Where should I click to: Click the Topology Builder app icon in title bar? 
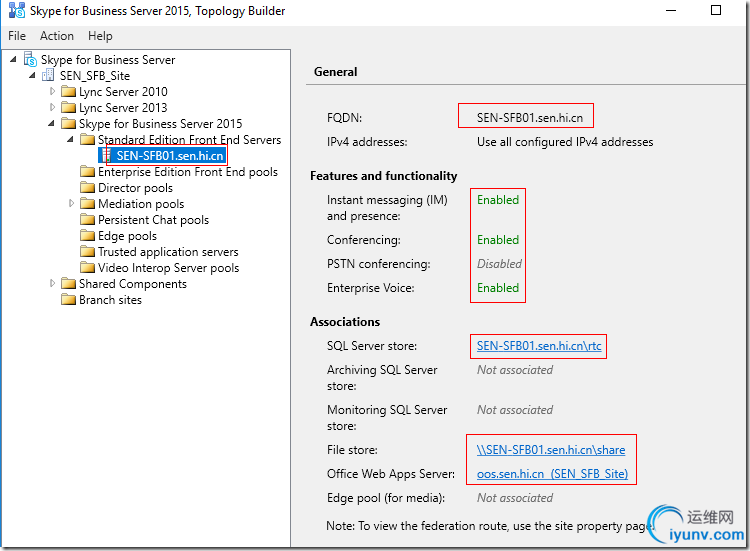pos(17,11)
